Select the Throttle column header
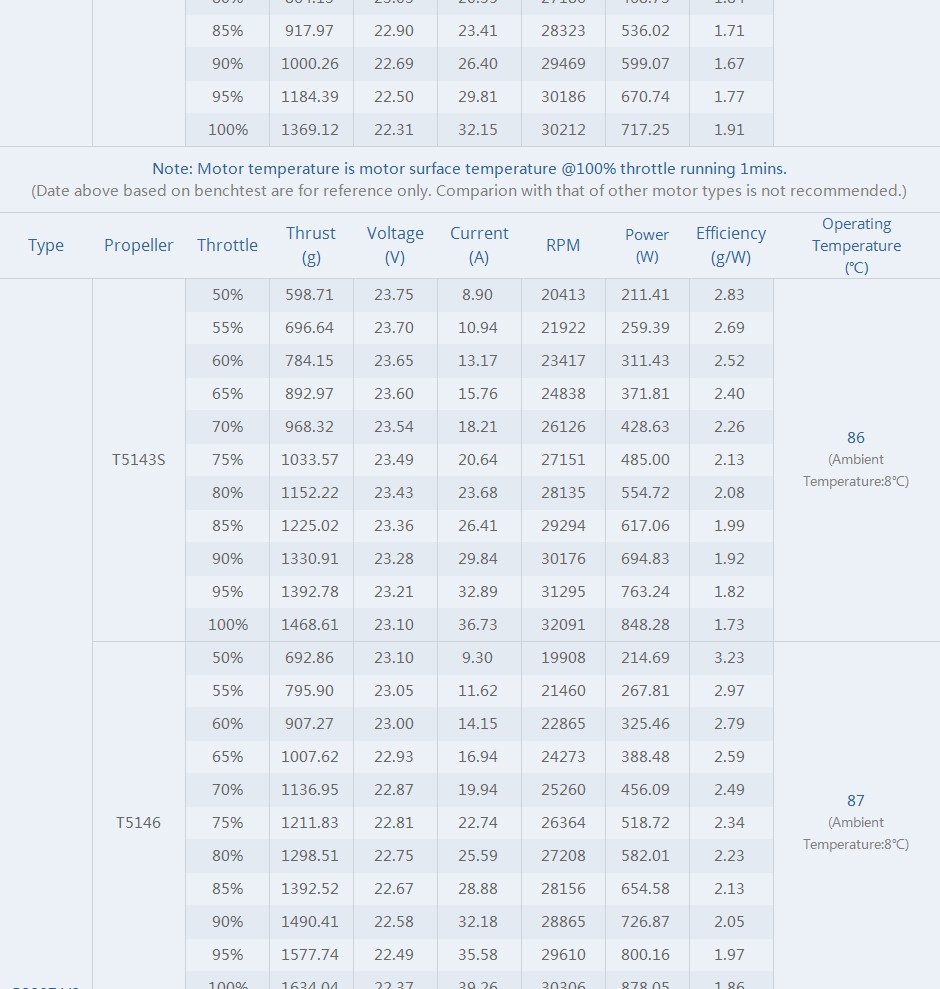 pyautogui.click(x=227, y=245)
